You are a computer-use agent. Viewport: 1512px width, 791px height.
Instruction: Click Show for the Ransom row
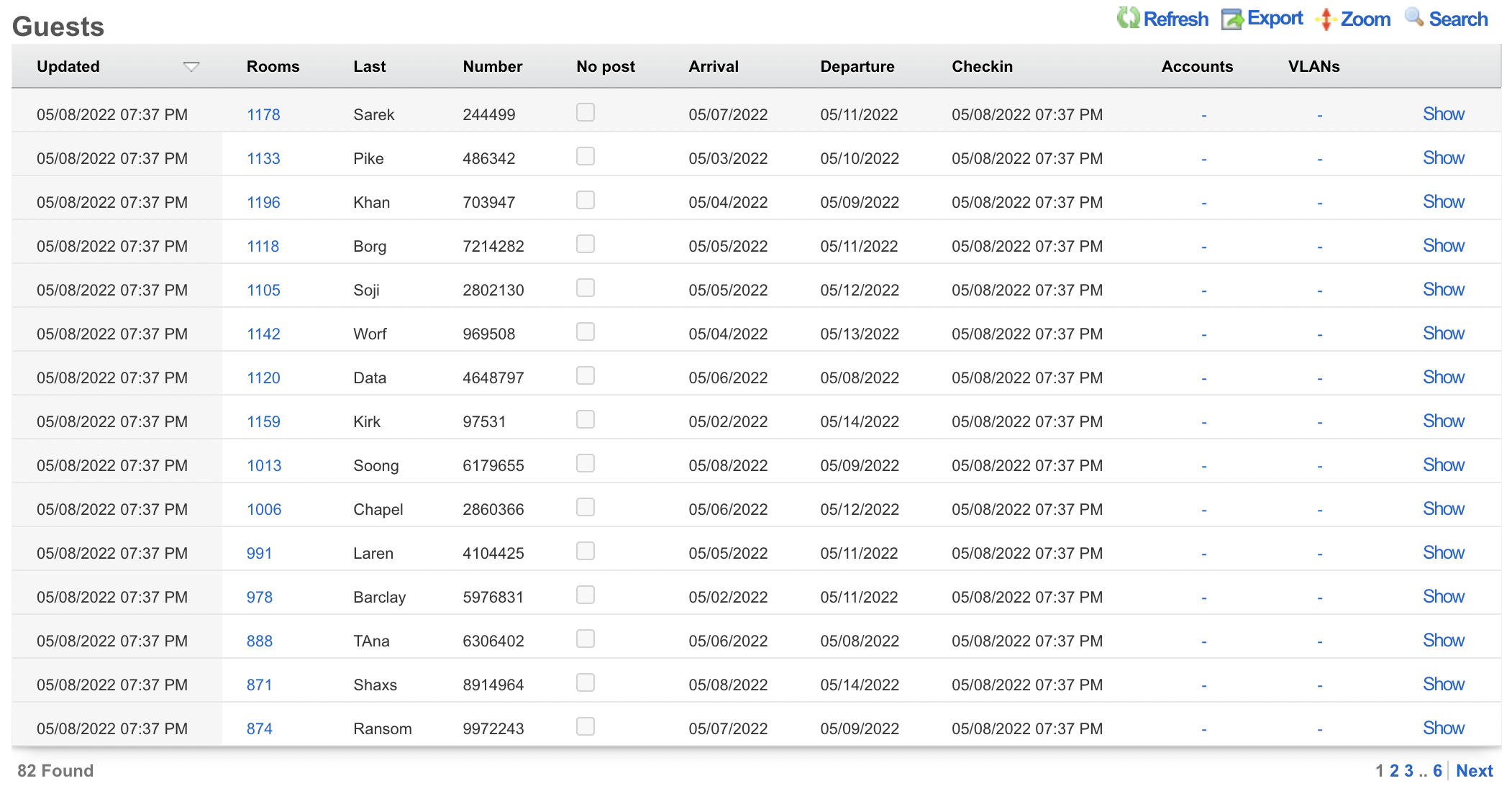(x=1443, y=728)
